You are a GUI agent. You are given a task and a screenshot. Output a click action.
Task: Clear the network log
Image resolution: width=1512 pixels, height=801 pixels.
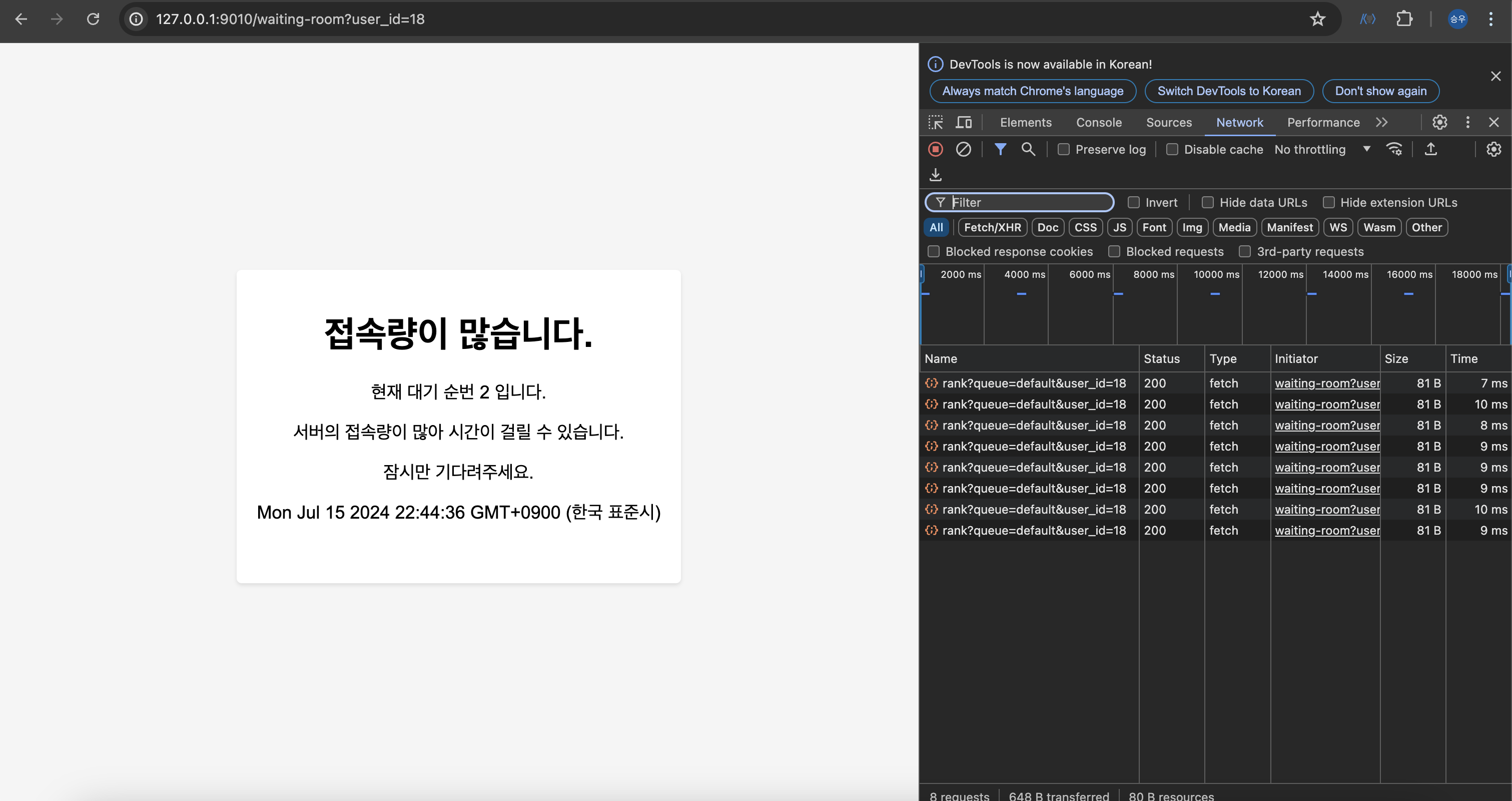click(963, 149)
